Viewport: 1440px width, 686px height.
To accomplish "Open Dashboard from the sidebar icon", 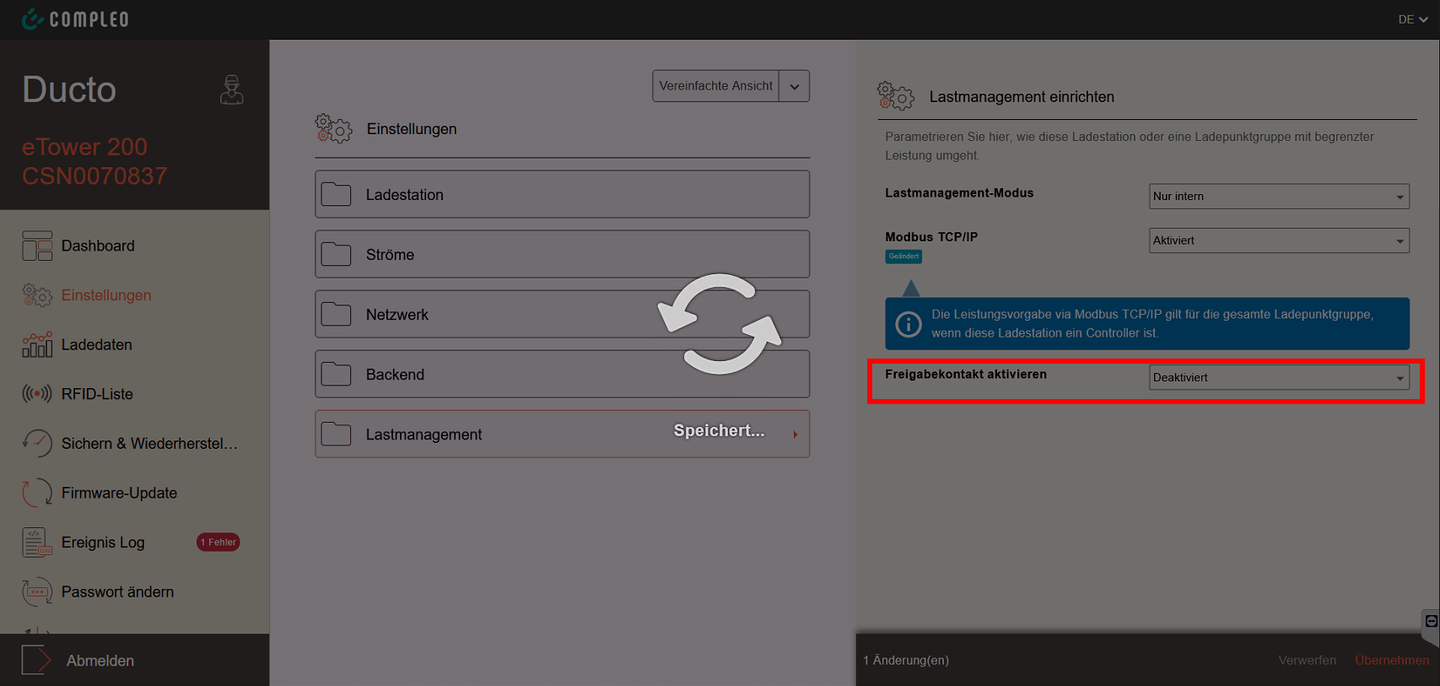I will click(37, 246).
